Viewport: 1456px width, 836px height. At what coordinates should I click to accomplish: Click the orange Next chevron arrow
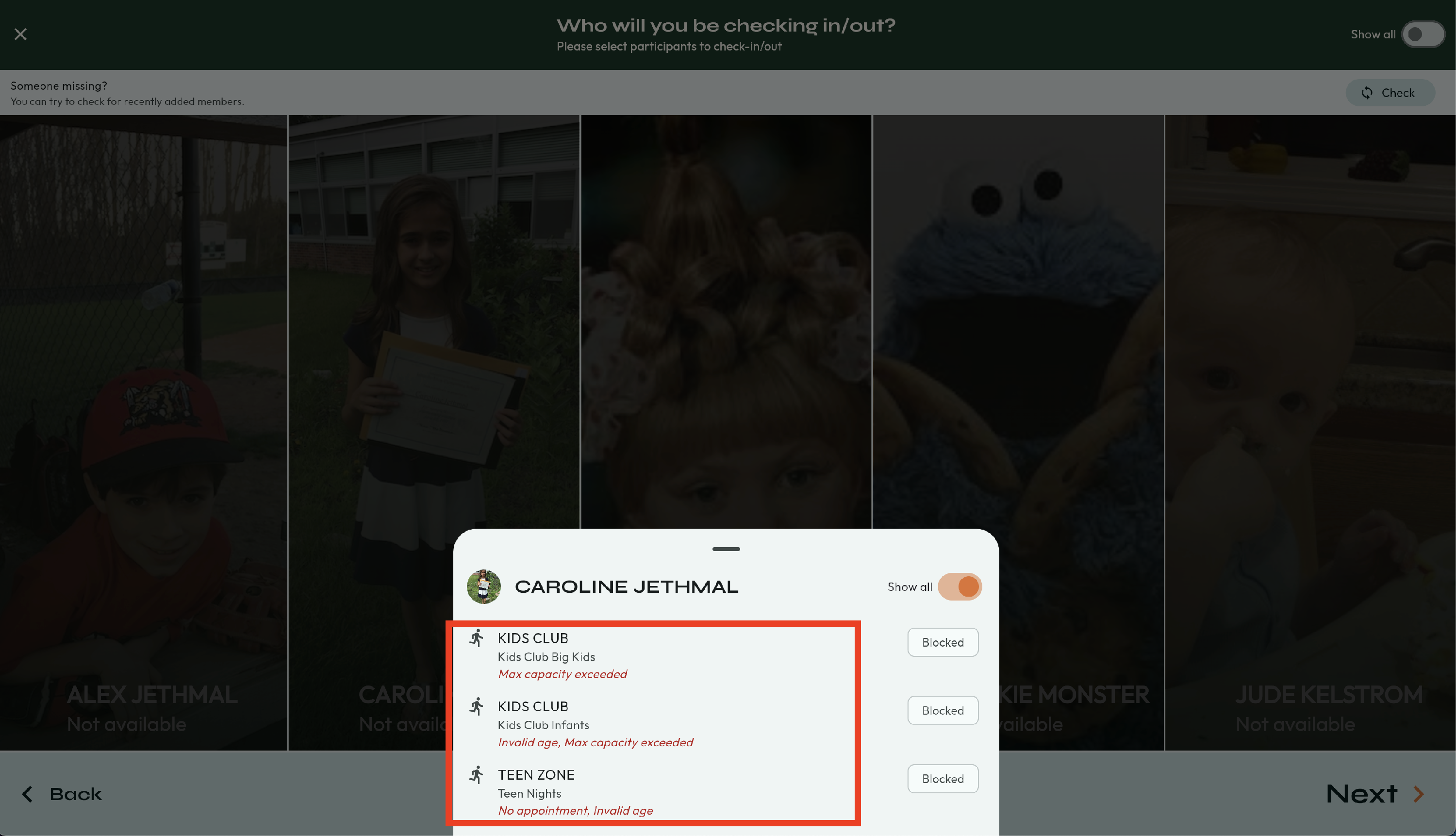click(x=1419, y=794)
